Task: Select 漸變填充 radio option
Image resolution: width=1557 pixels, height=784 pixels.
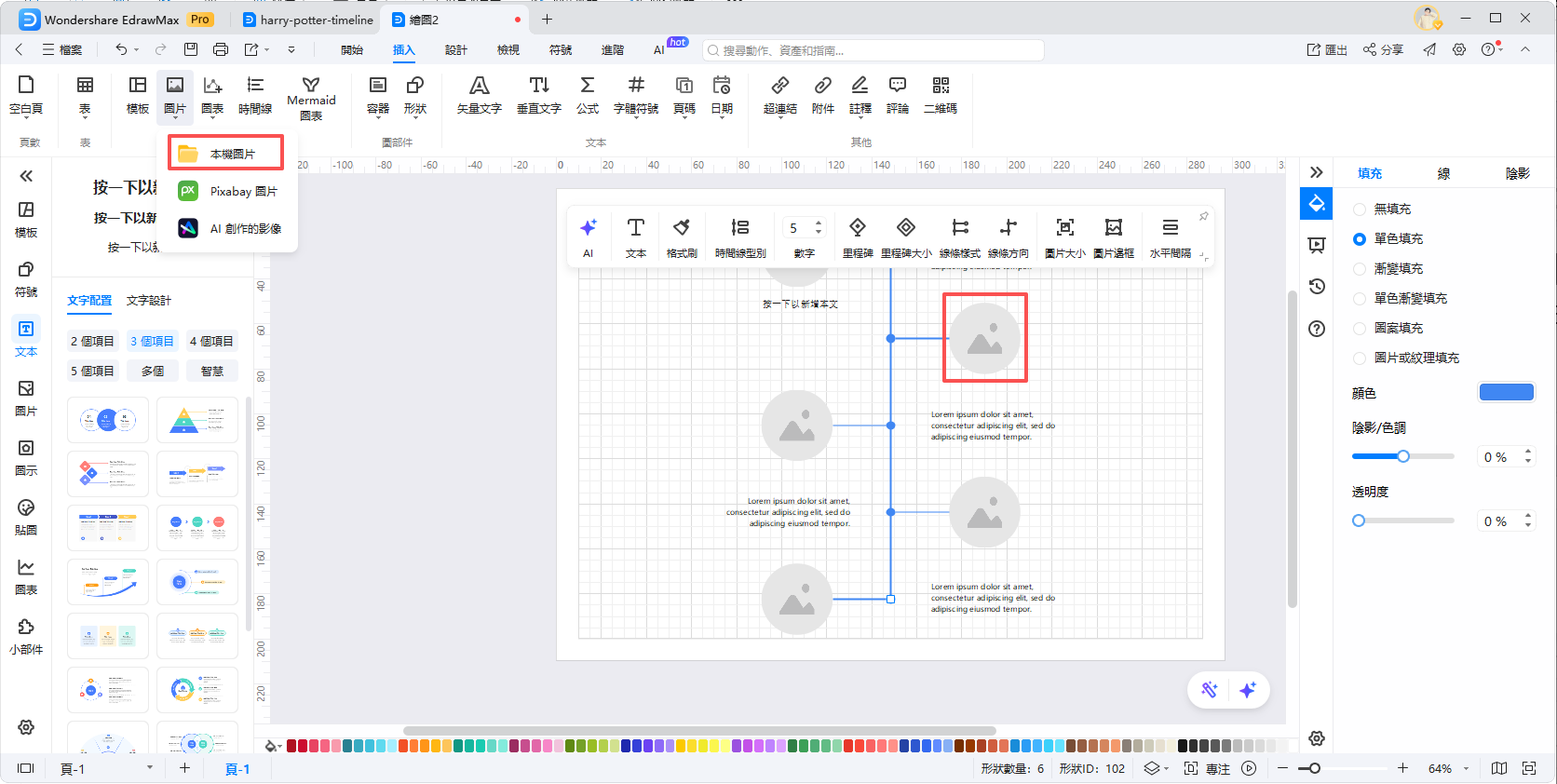Action: coord(1360,269)
